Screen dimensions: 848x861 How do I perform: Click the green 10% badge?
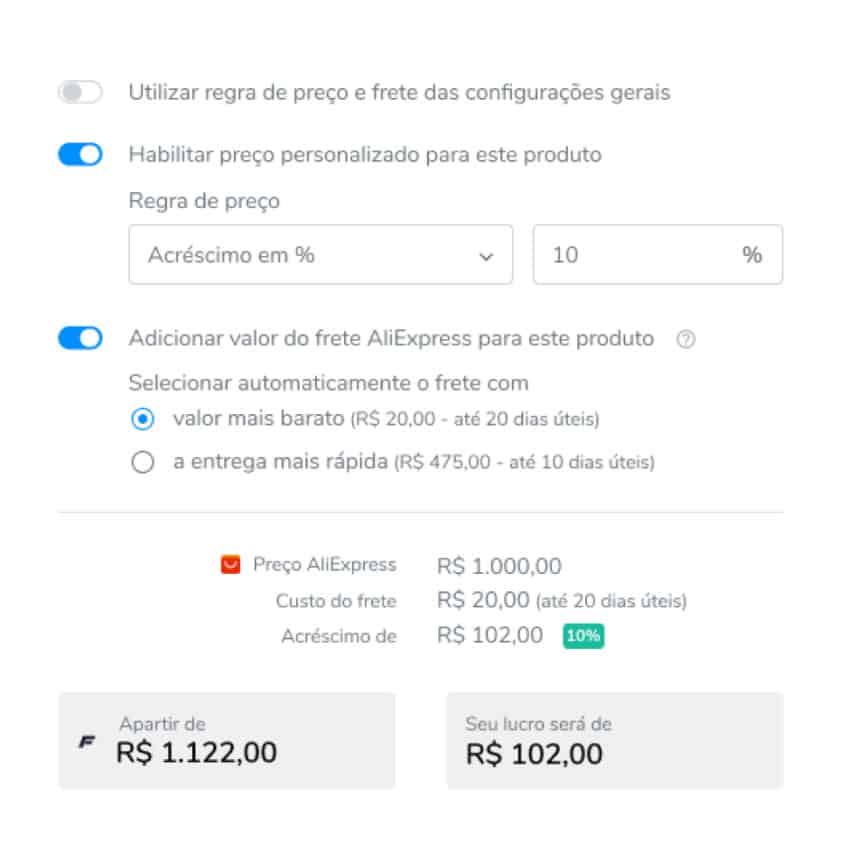[583, 636]
